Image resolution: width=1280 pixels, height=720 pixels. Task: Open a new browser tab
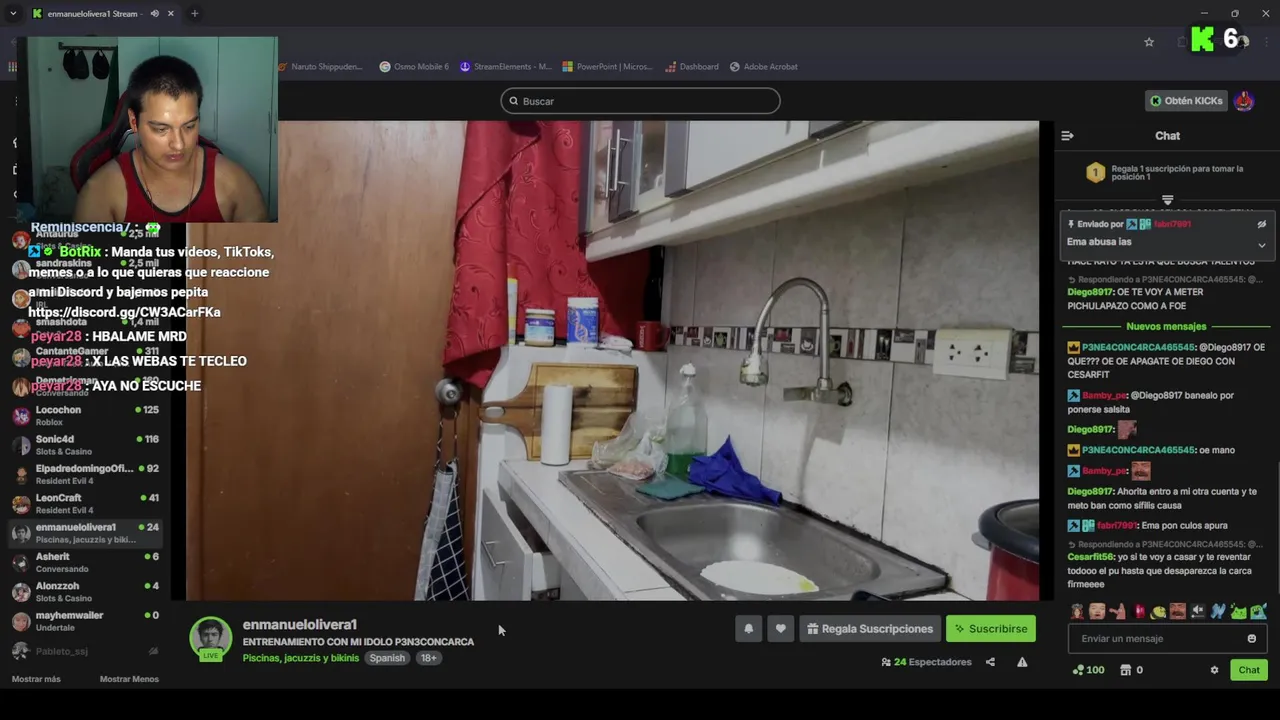194,14
